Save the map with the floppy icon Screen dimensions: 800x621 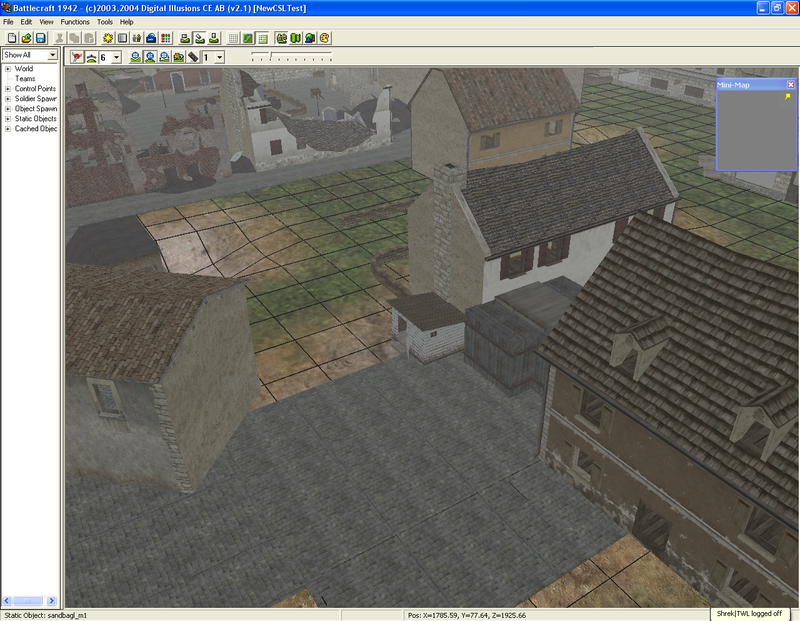tap(41, 38)
